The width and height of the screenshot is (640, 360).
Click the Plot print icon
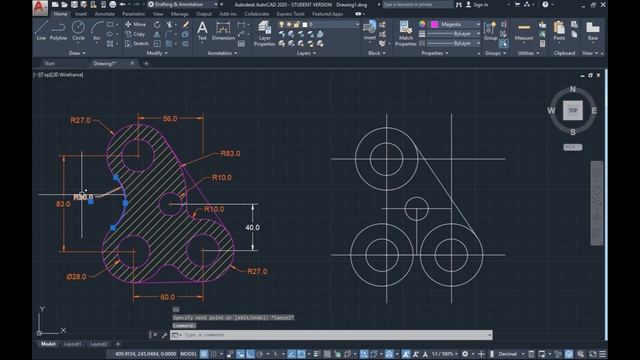(x=113, y=4)
